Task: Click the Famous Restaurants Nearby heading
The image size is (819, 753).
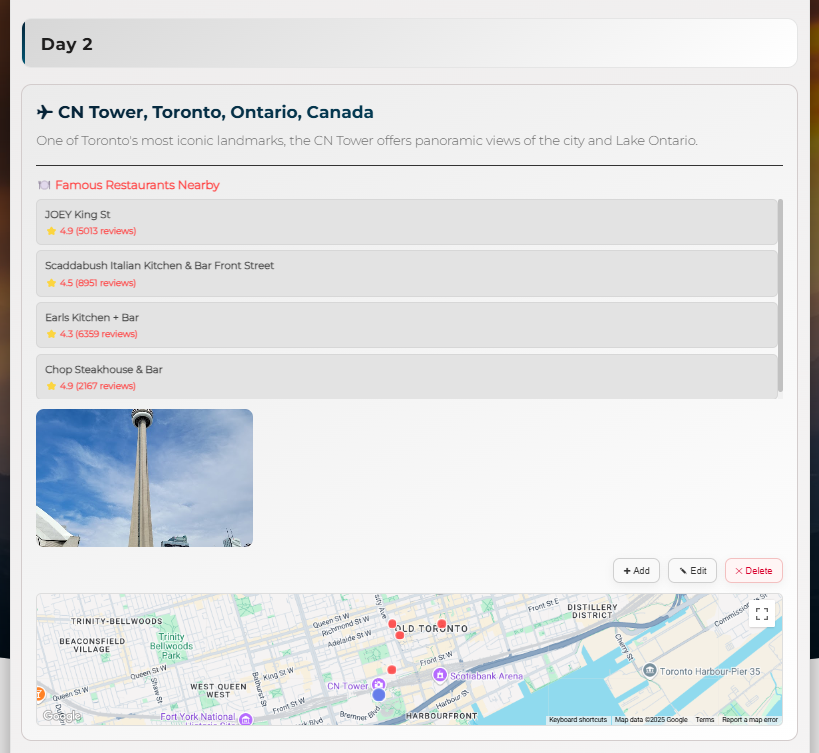Action: tap(137, 185)
